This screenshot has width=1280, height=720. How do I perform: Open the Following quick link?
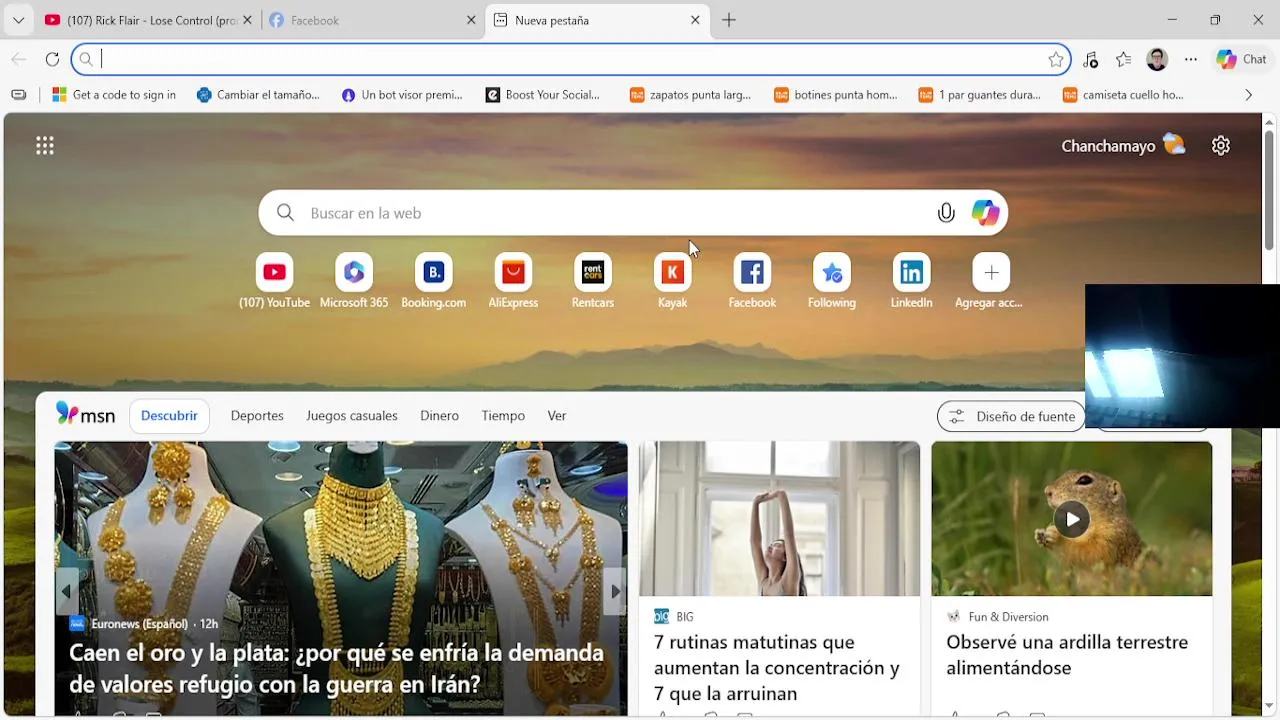832,281
